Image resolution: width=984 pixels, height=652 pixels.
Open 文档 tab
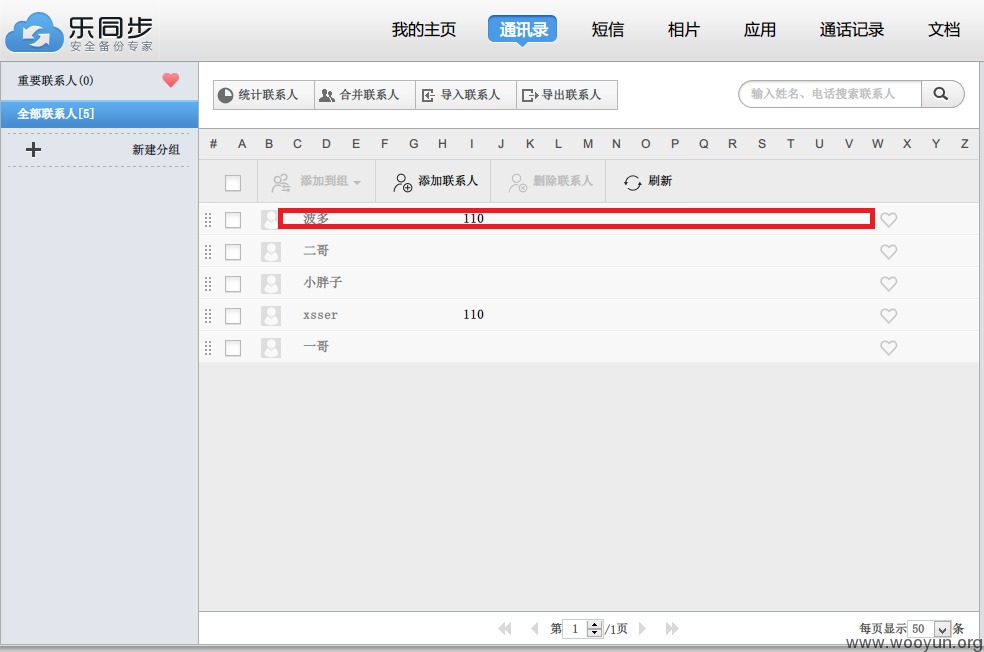click(944, 29)
